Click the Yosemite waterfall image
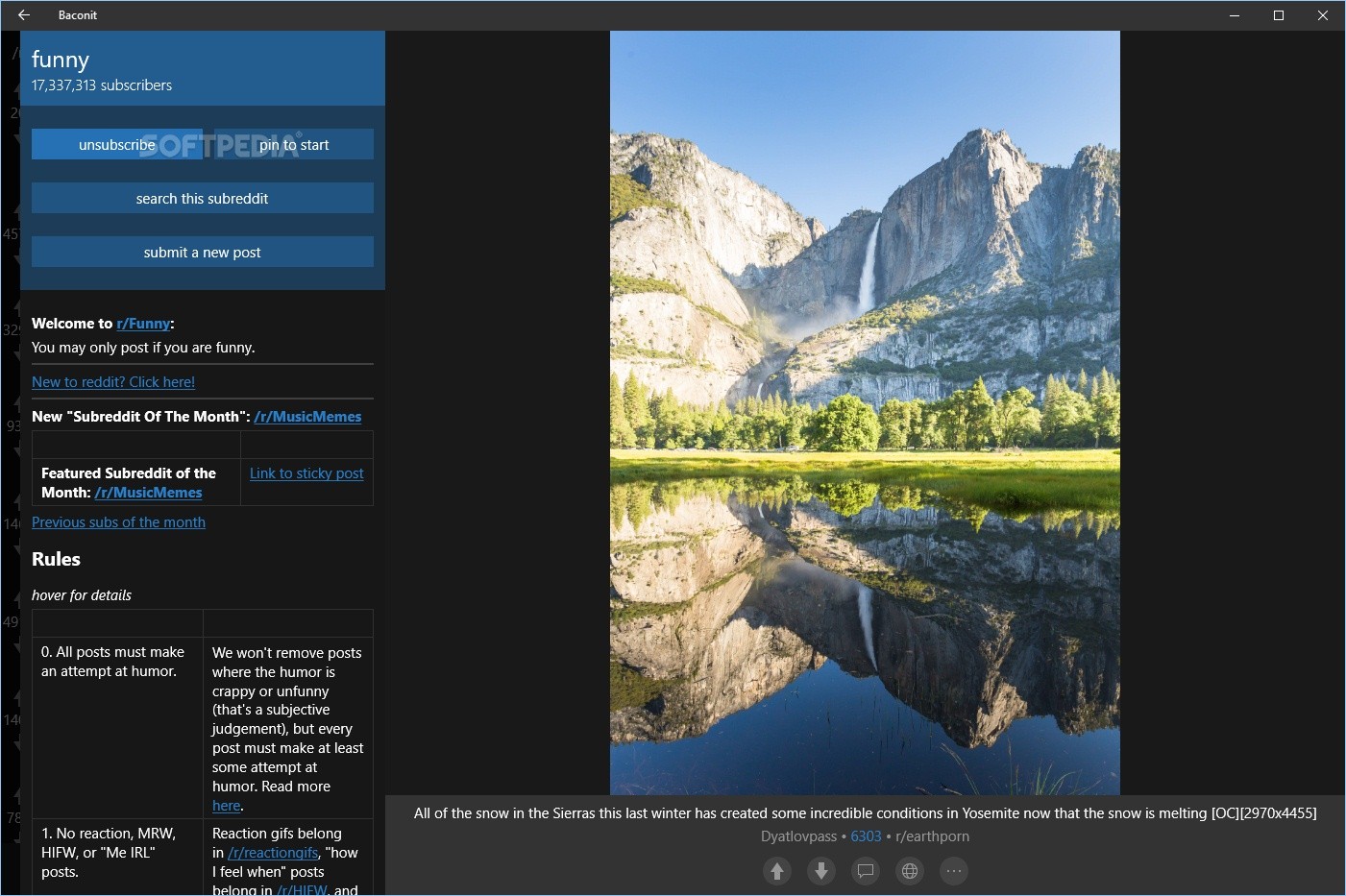Screen dimensions: 1346x896 [x=865, y=413]
